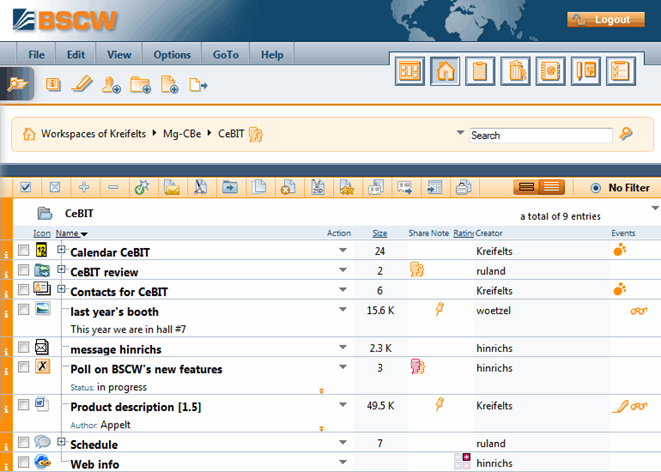Open the Options menu
The height and width of the screenshot is (472, 661).
click(x=172, y=55)
